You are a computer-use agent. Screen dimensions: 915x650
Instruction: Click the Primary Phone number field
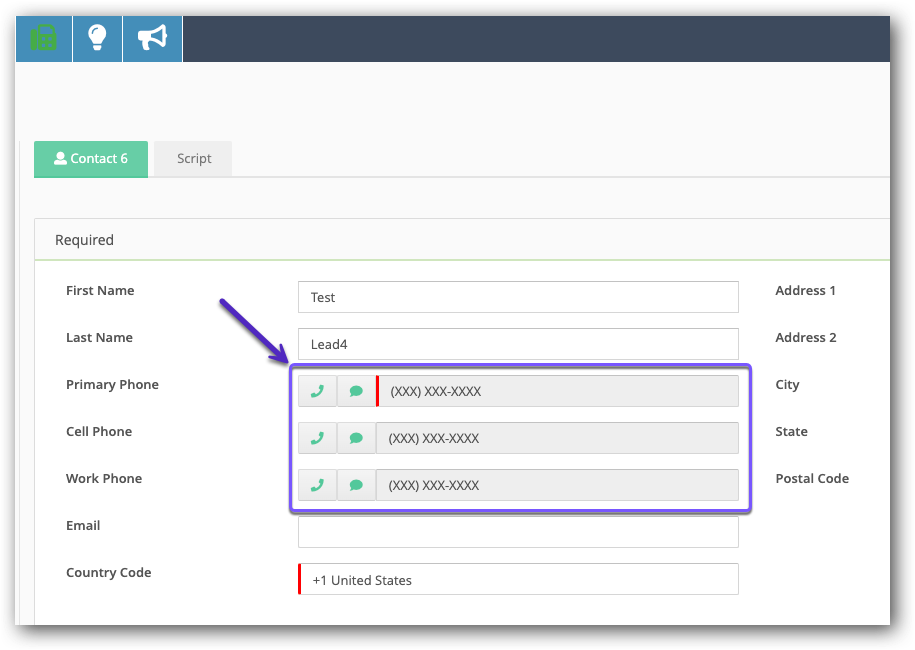(557, 391)
